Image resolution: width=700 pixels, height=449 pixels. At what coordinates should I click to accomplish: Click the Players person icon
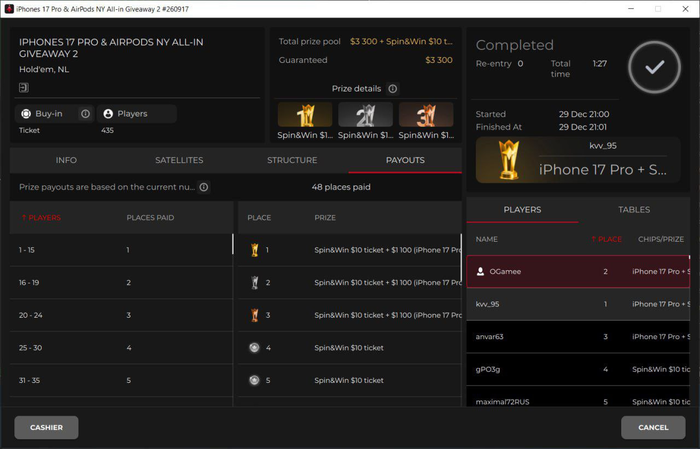point(108,114)
